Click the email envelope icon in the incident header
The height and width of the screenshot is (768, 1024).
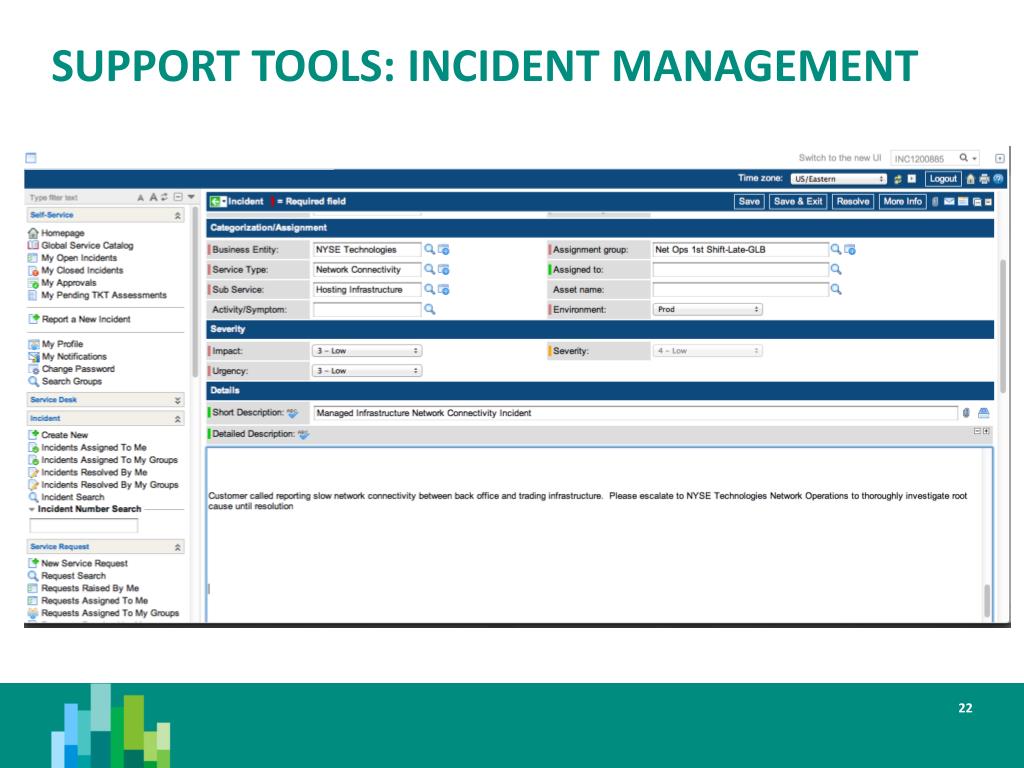pyautogui.click(x=949, y=201)
